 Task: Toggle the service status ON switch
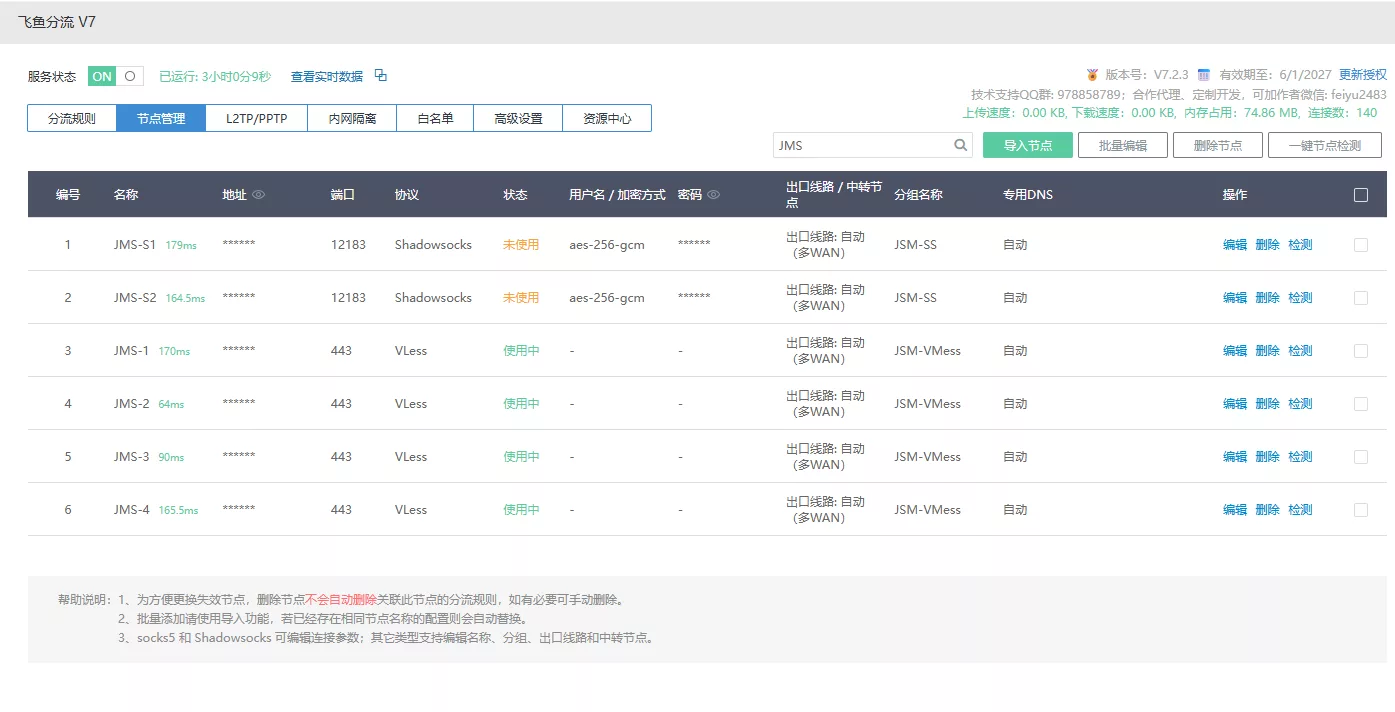tap(115, 76)
